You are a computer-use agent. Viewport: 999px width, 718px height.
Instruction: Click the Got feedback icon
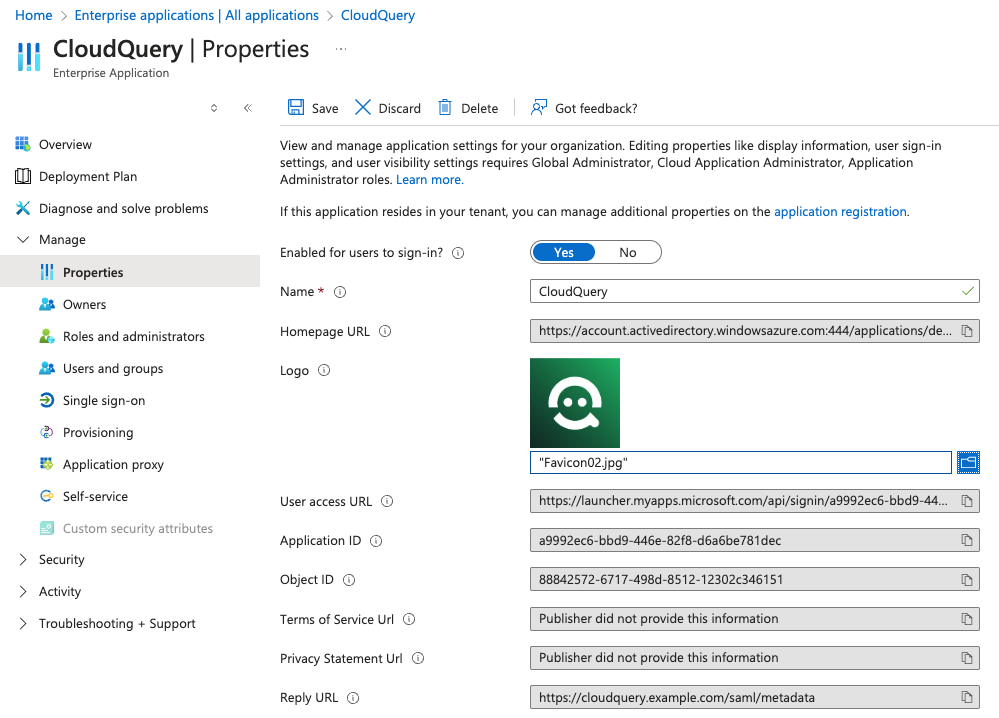point(539,108)
